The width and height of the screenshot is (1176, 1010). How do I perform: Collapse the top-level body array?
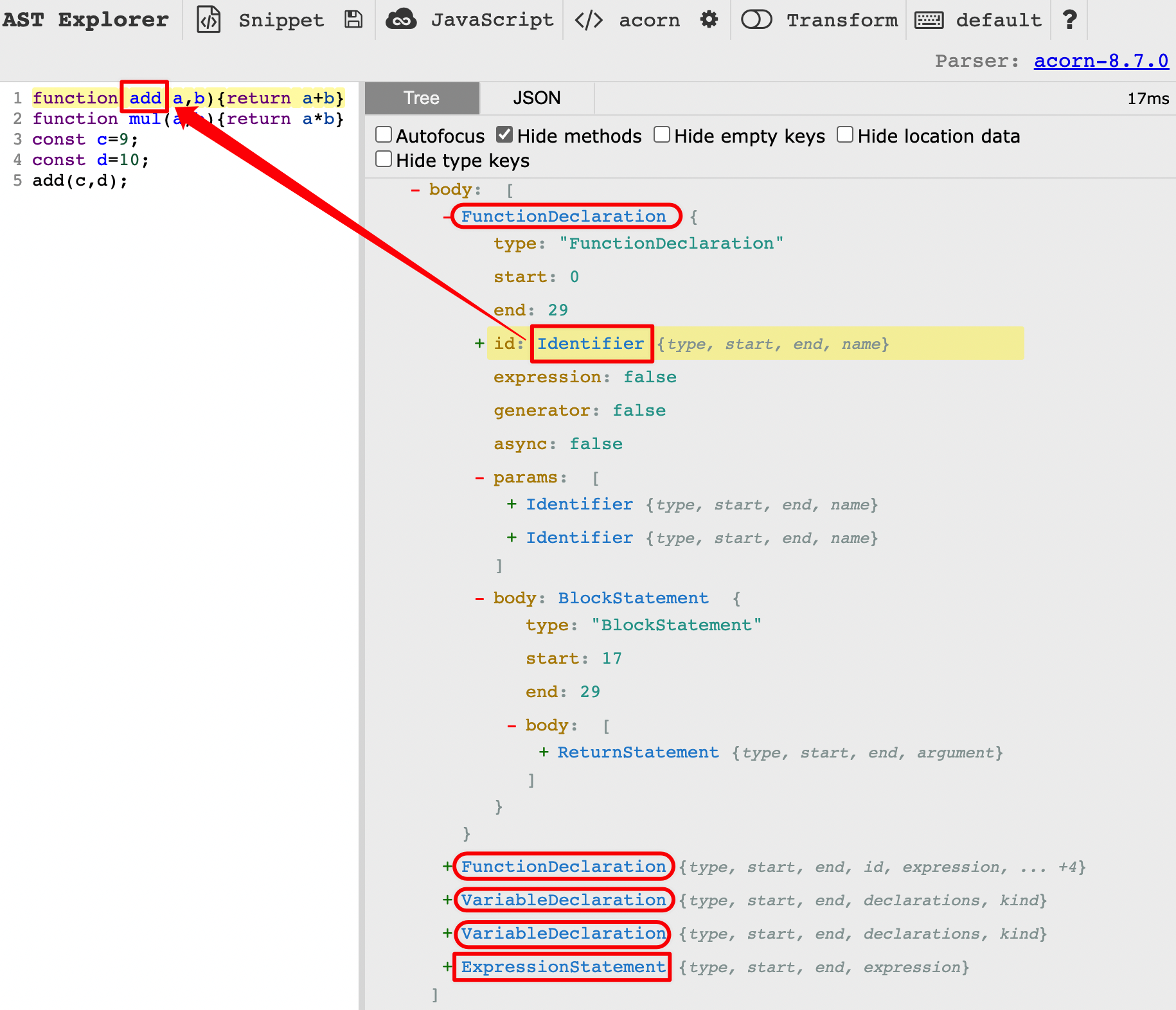click(x=415, y=190)
